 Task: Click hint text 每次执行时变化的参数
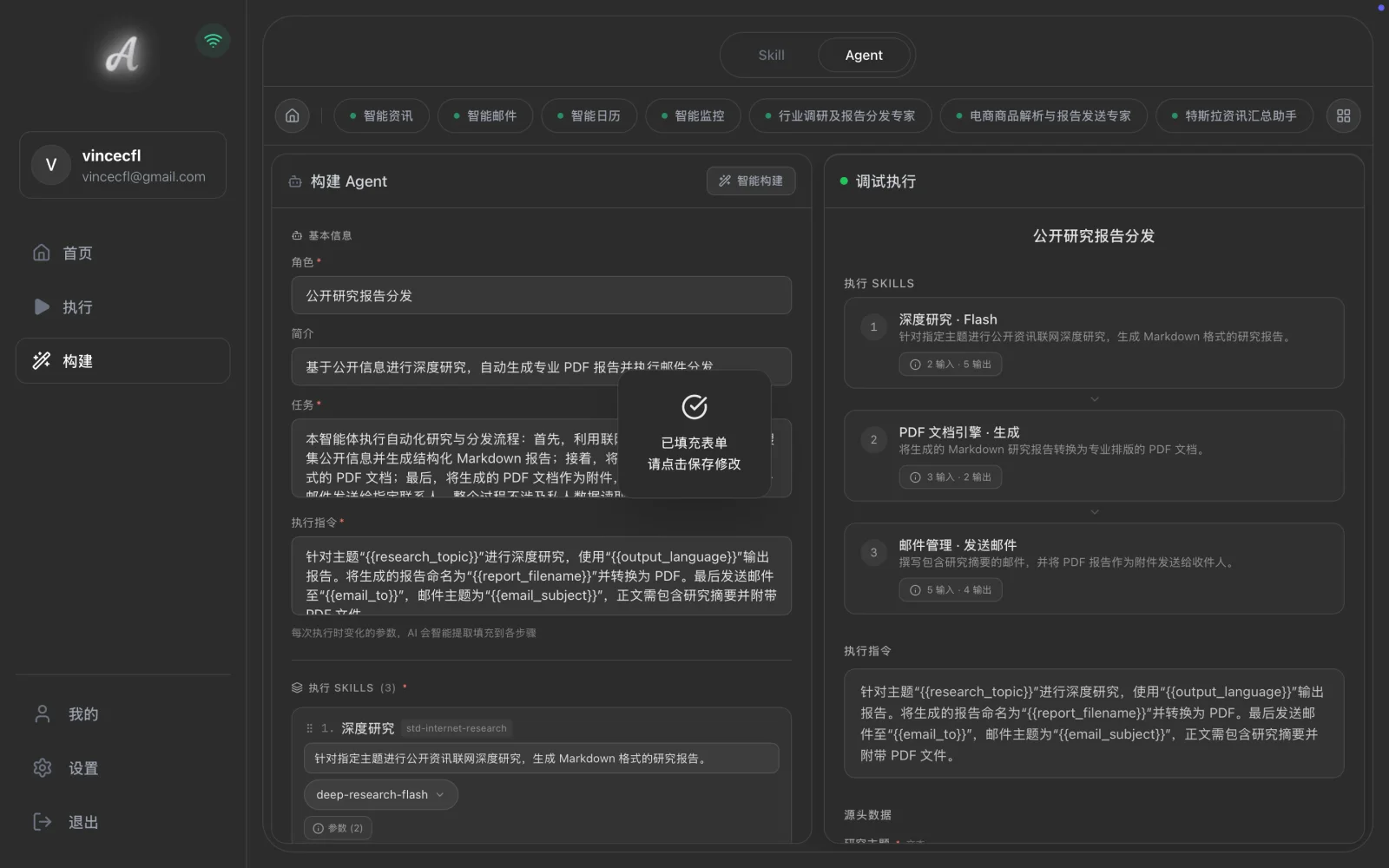coord(413,633)
